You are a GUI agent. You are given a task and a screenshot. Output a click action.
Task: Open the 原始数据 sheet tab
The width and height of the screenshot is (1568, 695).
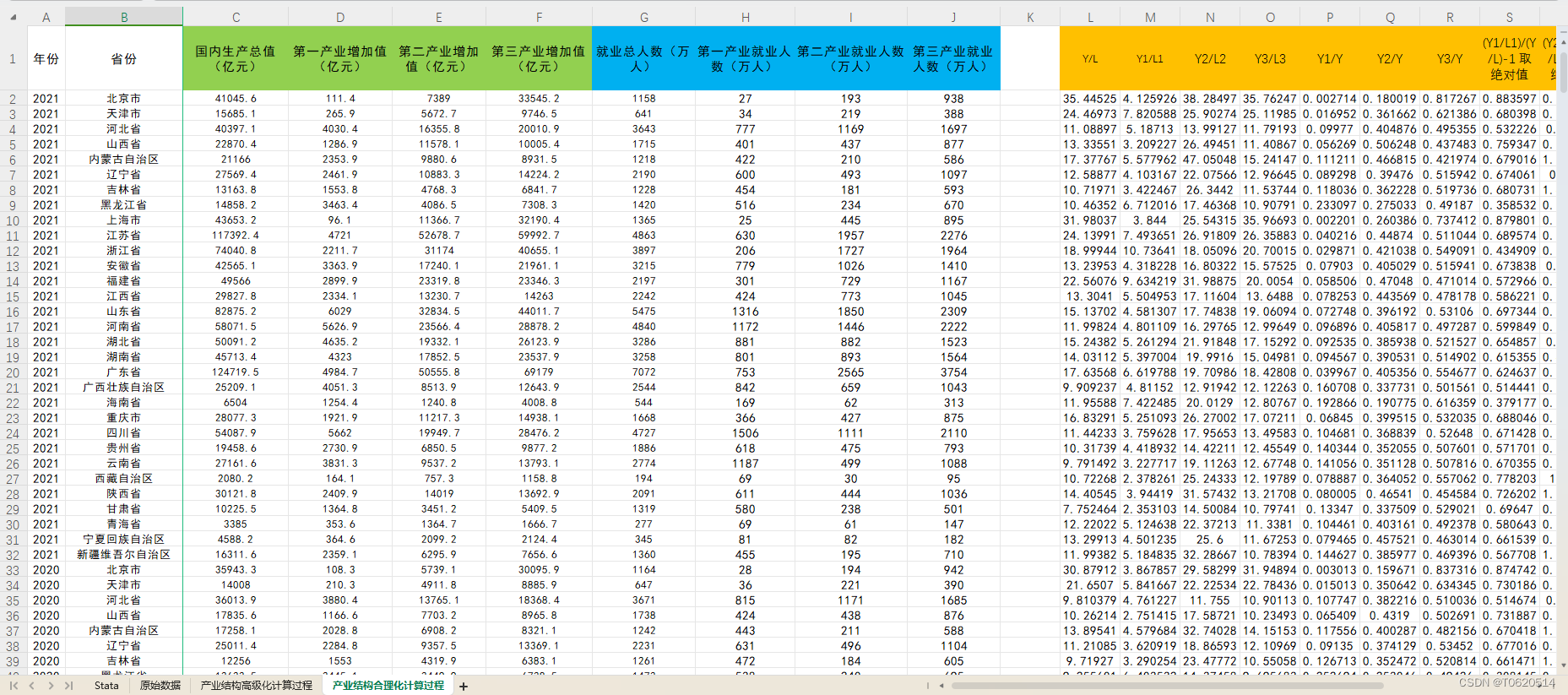[160, 686]
